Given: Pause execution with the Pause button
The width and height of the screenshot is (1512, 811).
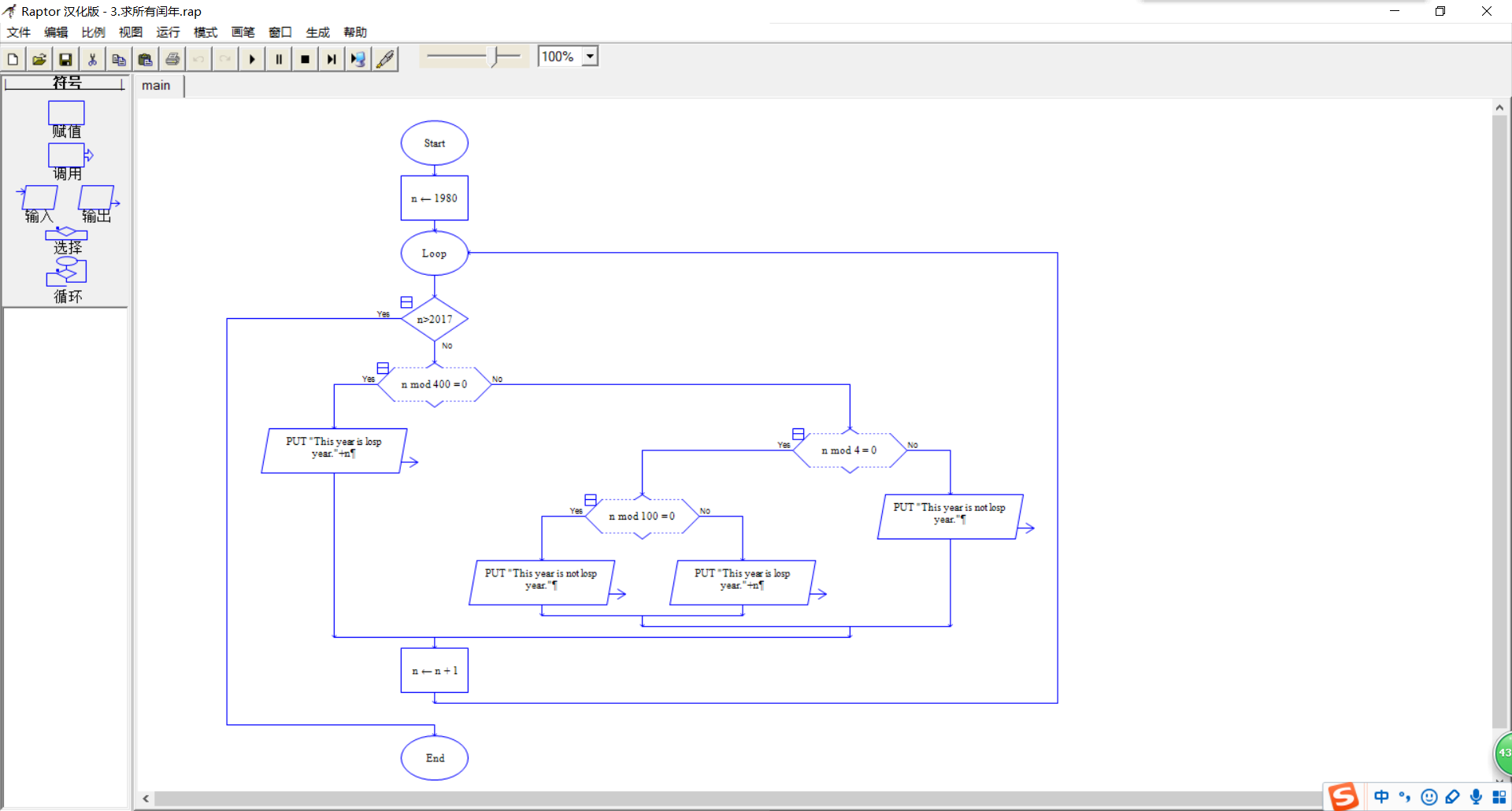Looking at the screenshot, I should [279, 59].
